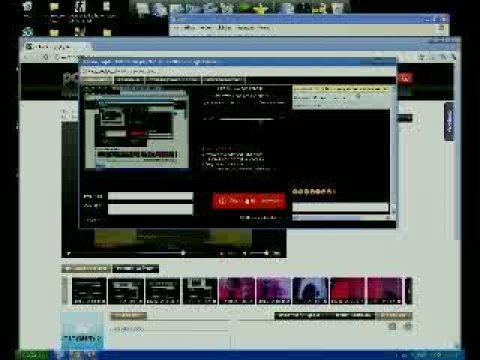Click the yellow emoticon row in popup

point(314,192)
